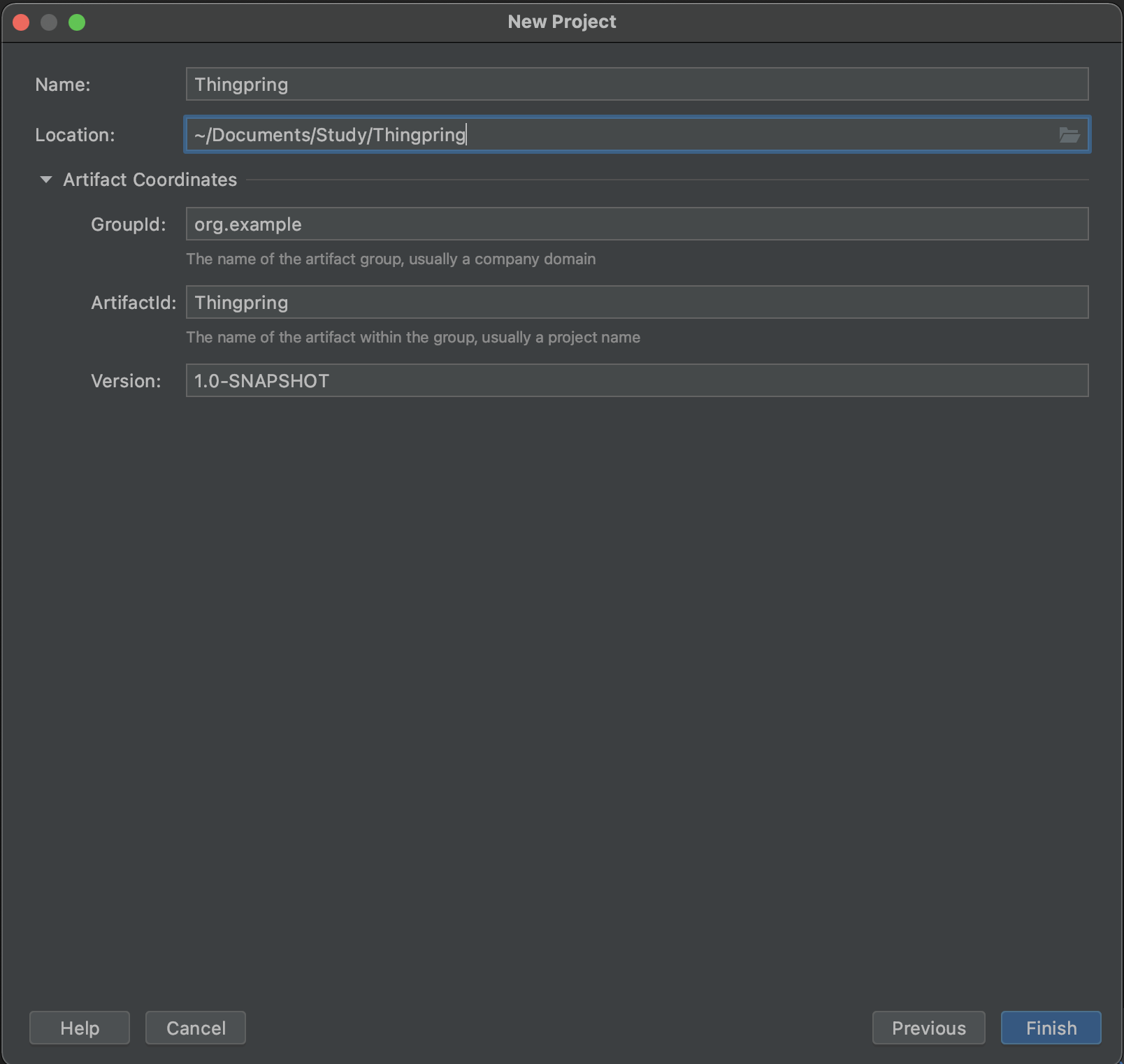Image resolution: width=1124 pixels, height=1064 pixels.
Task: Collapse the Artifact Coordinates section
Action: [46, 180]
